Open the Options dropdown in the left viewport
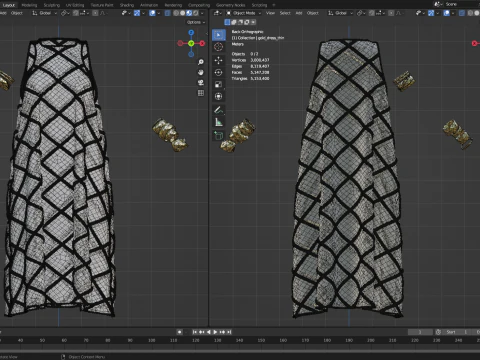The height and width of the screenshot is (360, 480). pyautogui.click(x=196, y=22)
